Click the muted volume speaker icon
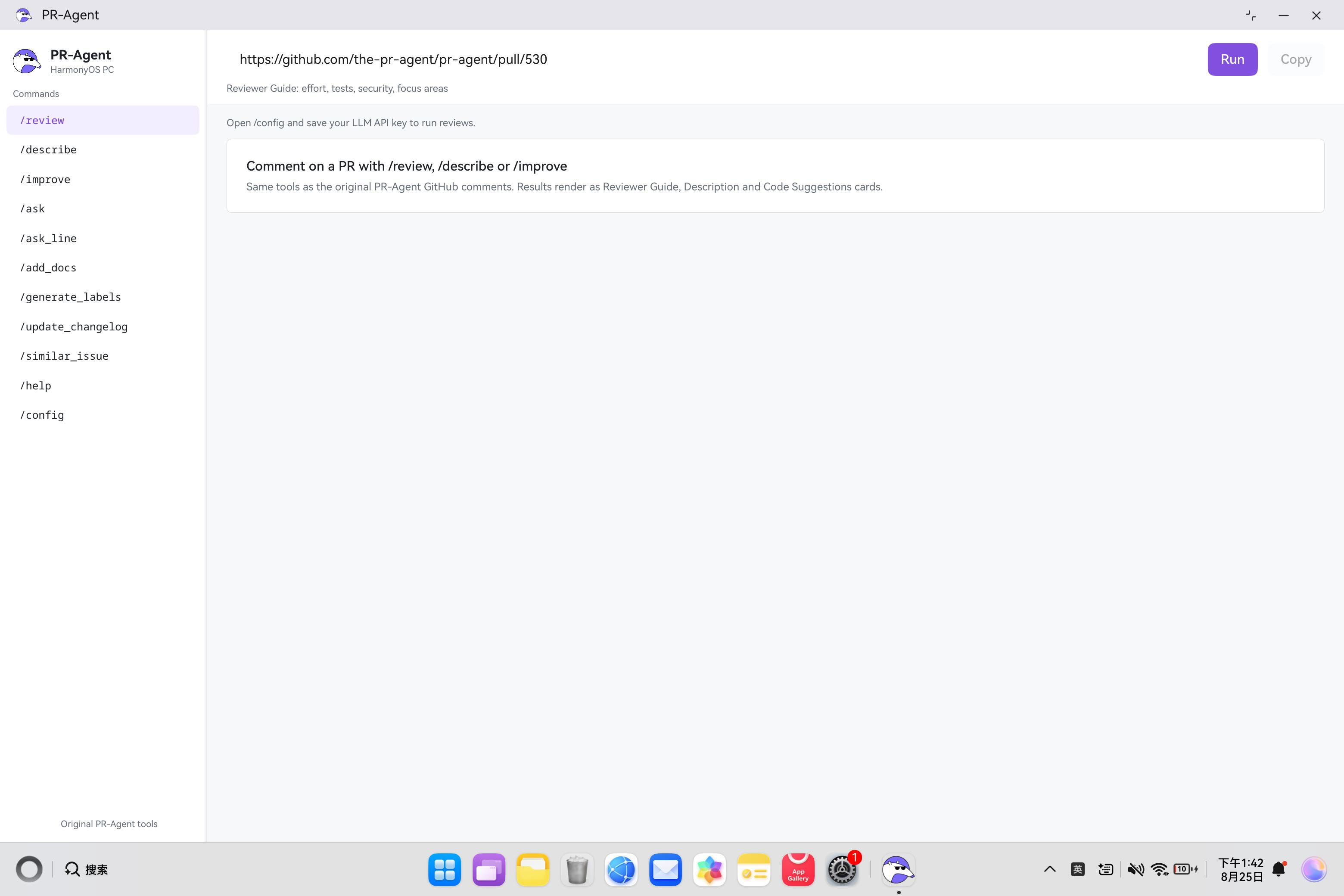The width and height of the screenshot is (1344, 896). (1136, 869)
